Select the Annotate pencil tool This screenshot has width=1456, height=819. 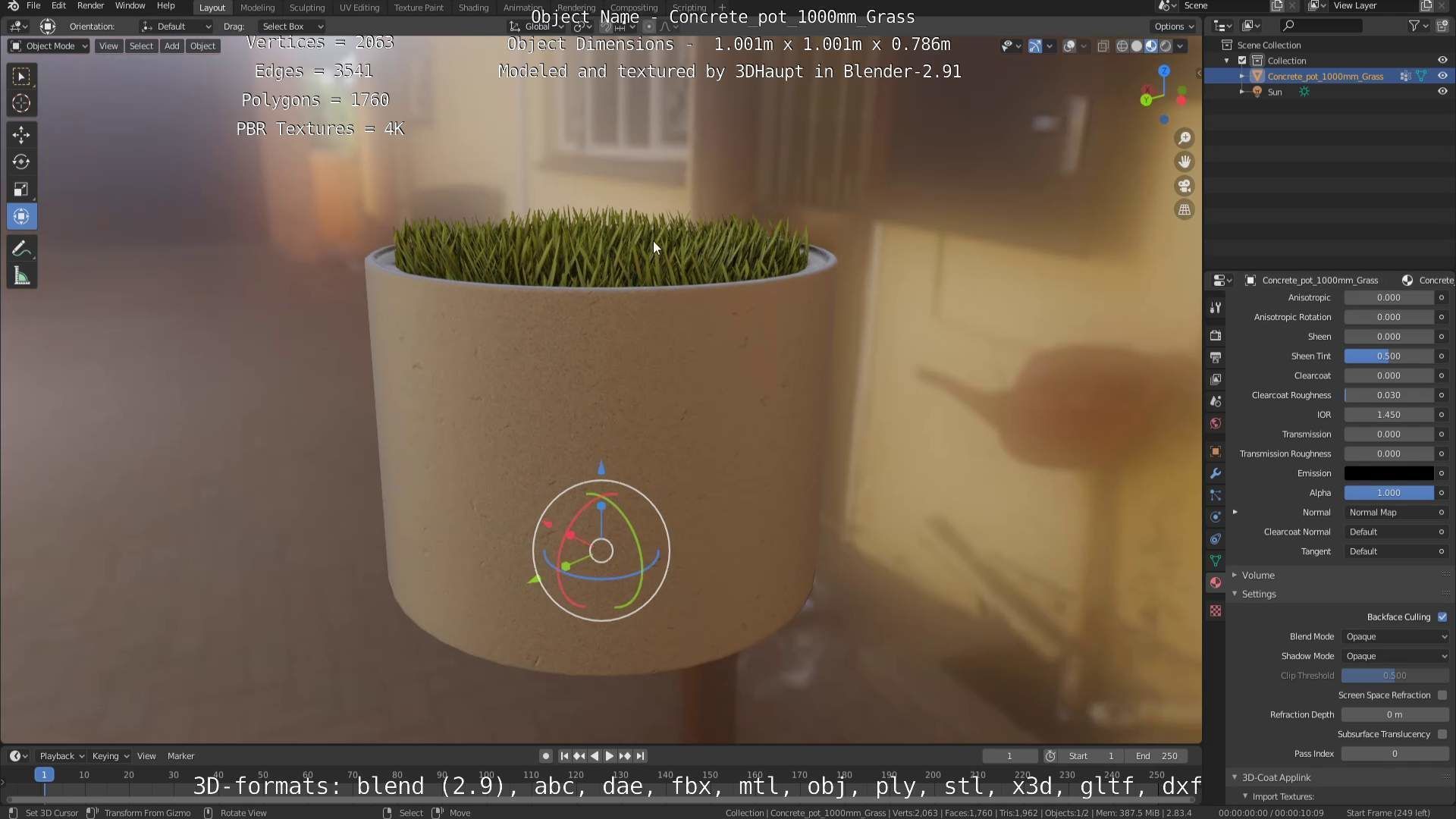[x=21, y=249]
